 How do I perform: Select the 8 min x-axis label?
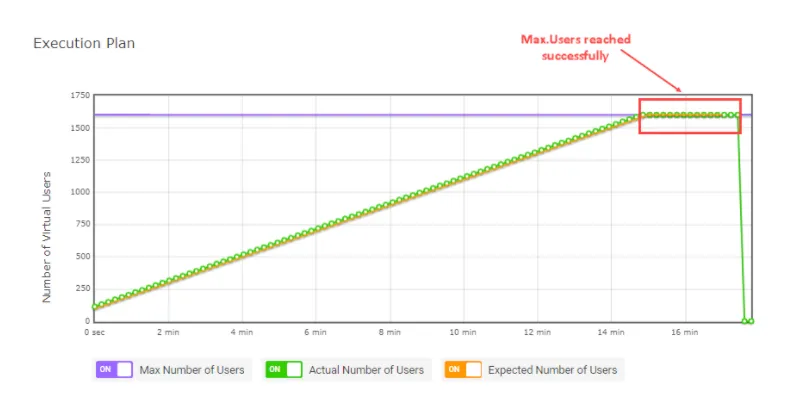tap(389, 332)
